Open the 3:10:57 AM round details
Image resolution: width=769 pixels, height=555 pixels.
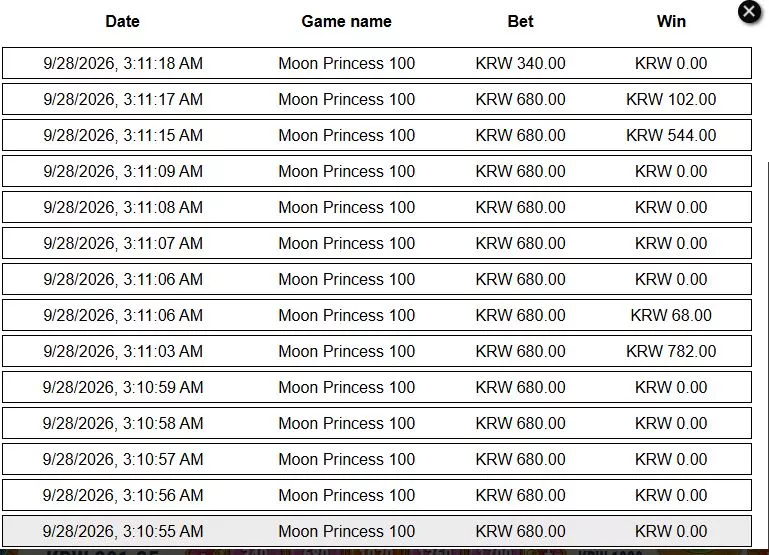pos(377,459)
